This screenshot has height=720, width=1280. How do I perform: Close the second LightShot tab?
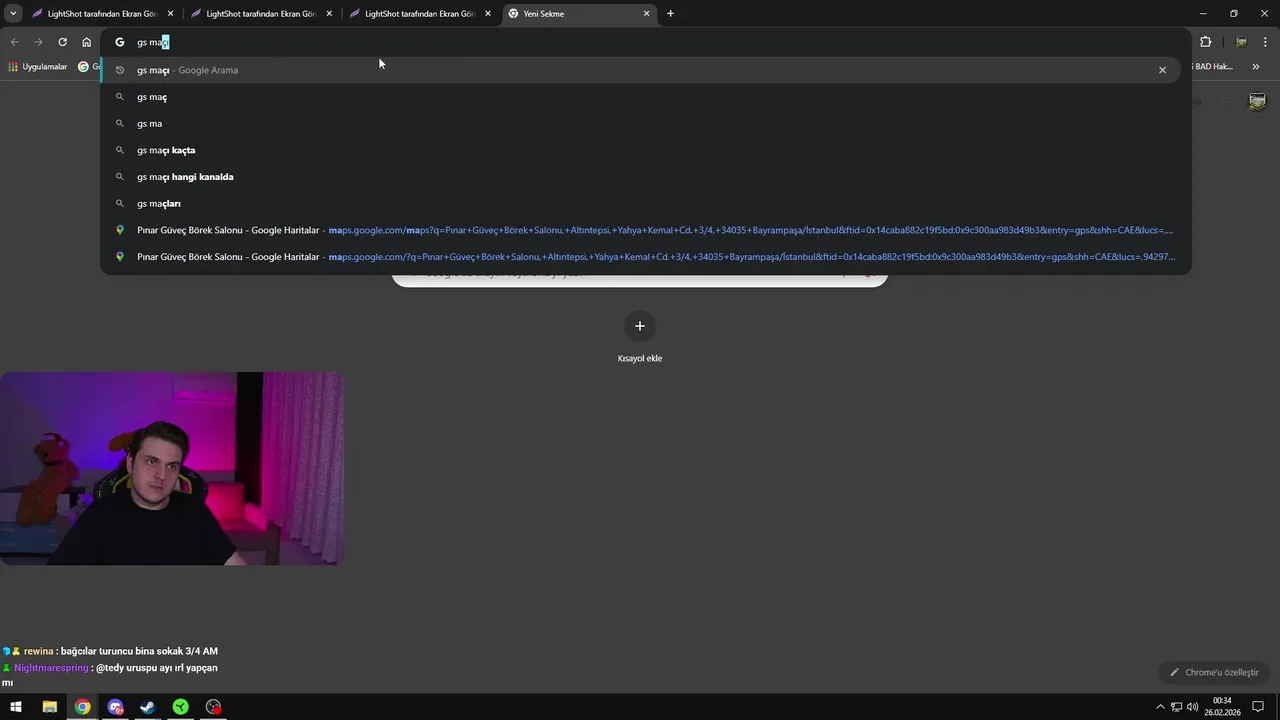329,14
